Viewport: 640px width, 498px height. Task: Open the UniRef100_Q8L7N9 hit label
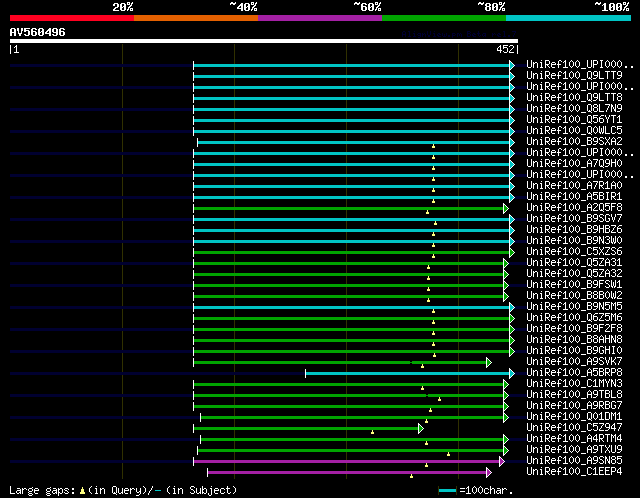pyautogui.click(x=574, y=109)
